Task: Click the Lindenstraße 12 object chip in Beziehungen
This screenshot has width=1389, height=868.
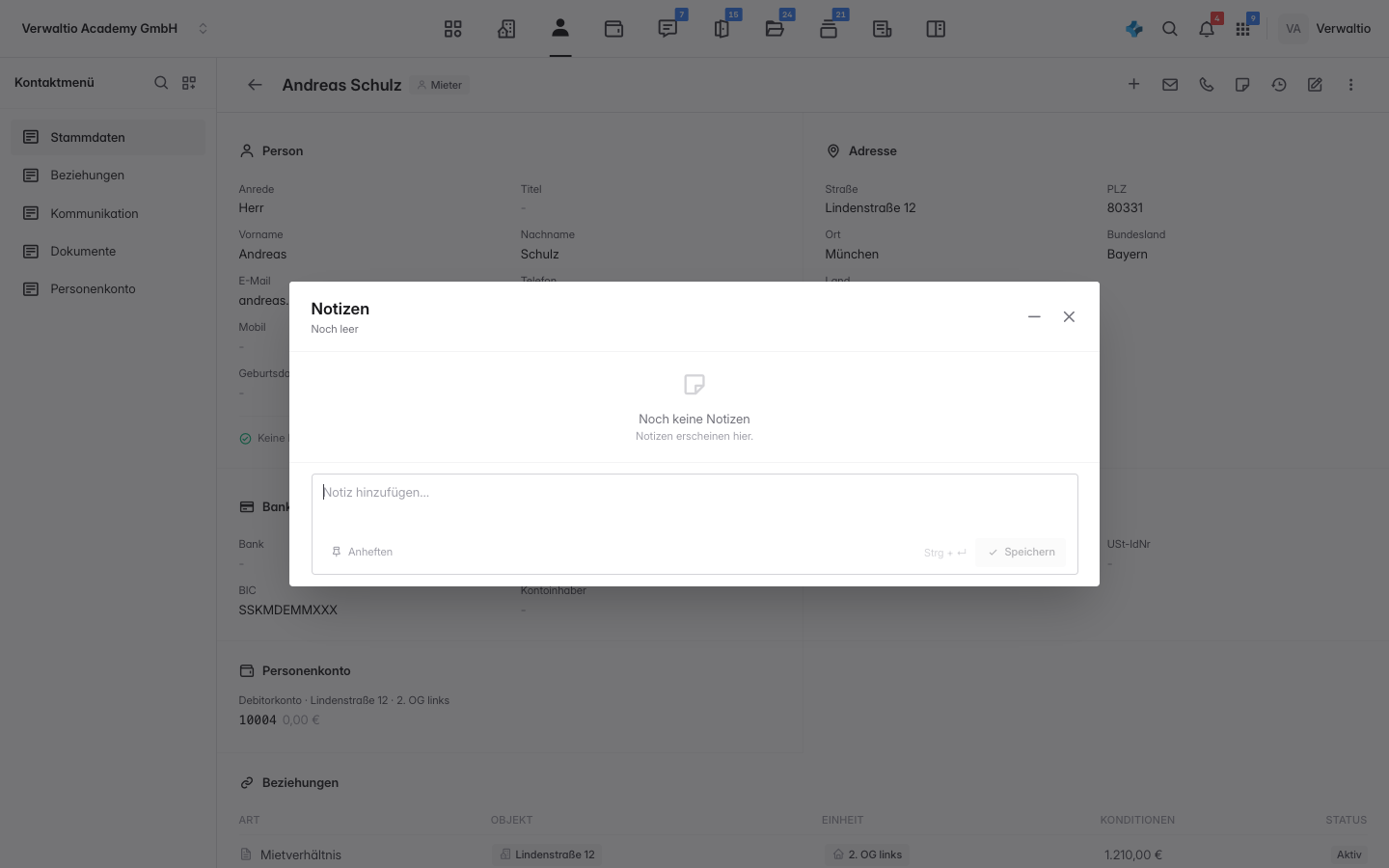Action: 547,854
